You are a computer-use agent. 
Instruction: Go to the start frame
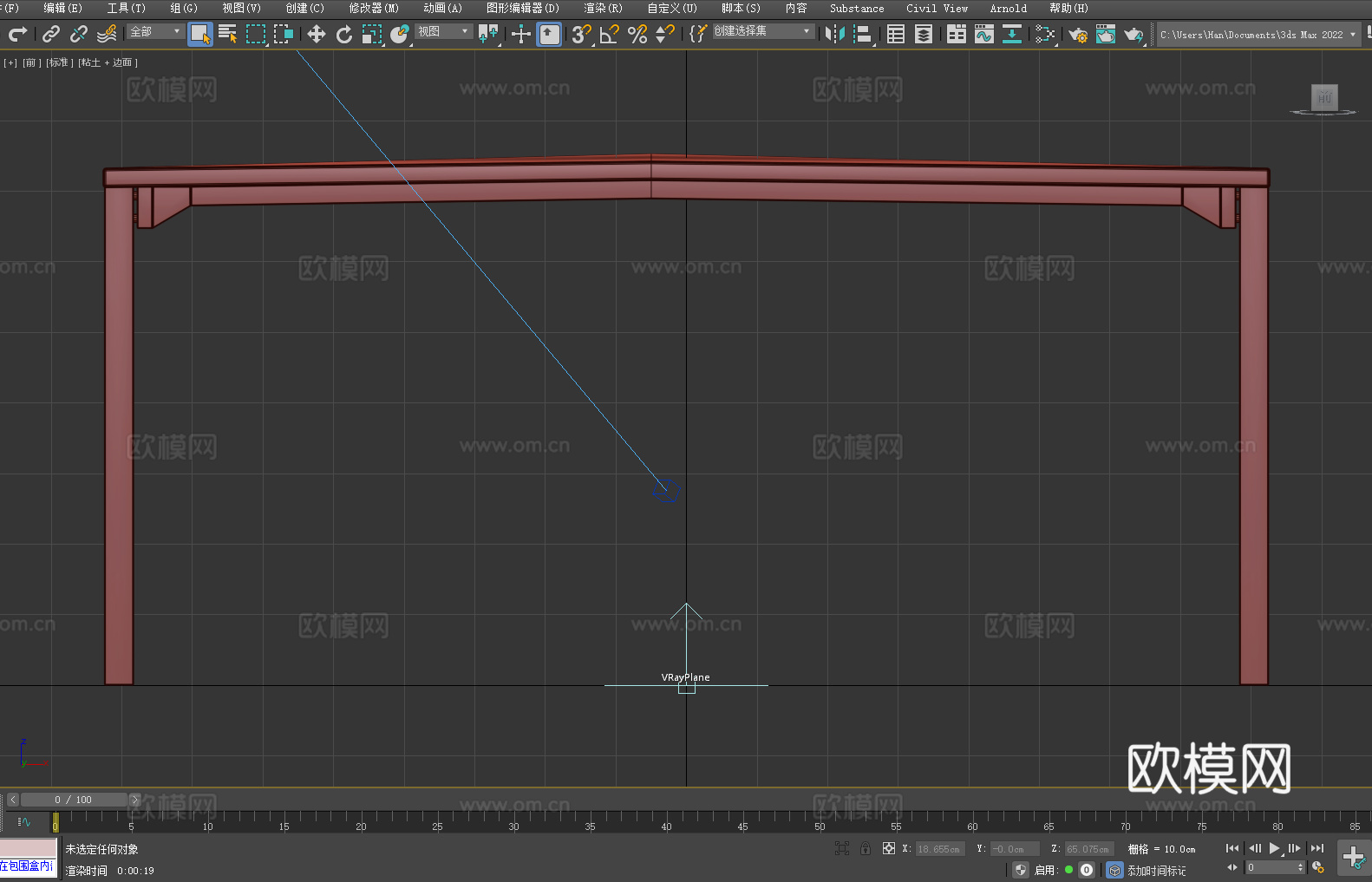pyautogui.click(x=1232, y=848)
